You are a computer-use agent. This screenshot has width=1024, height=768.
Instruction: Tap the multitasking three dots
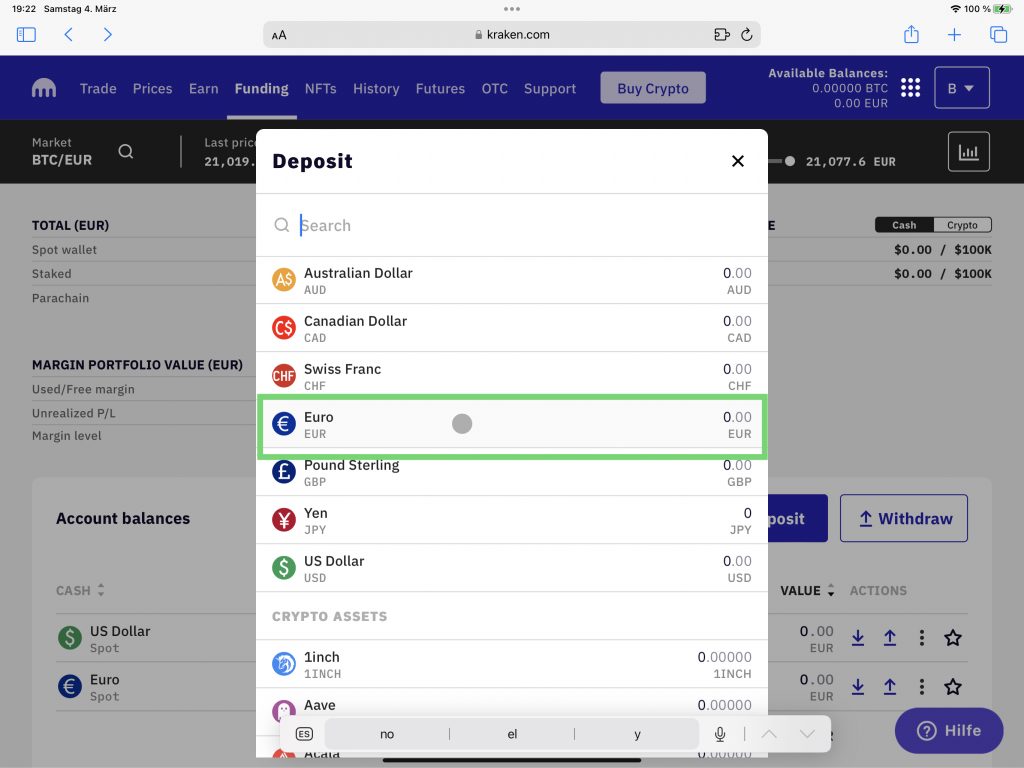click(512, 9)
